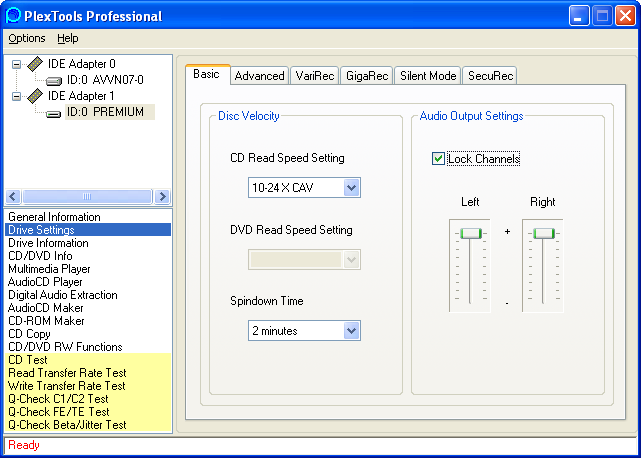Open General Information page
This screenshot has height=458, width=641.
[88, 217]
